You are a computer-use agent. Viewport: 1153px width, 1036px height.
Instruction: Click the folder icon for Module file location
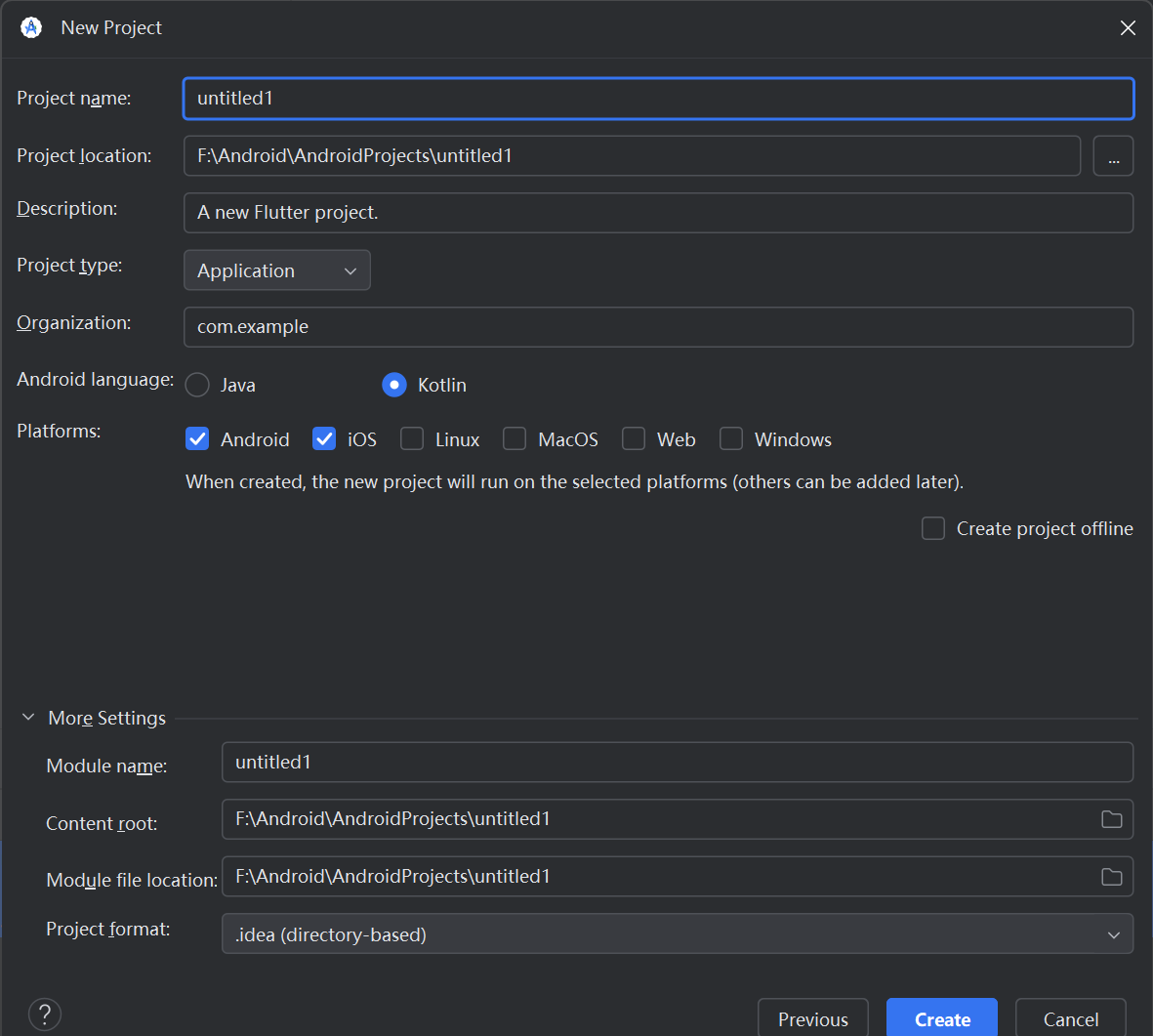pyautogui.click(x=1111, y=876)
